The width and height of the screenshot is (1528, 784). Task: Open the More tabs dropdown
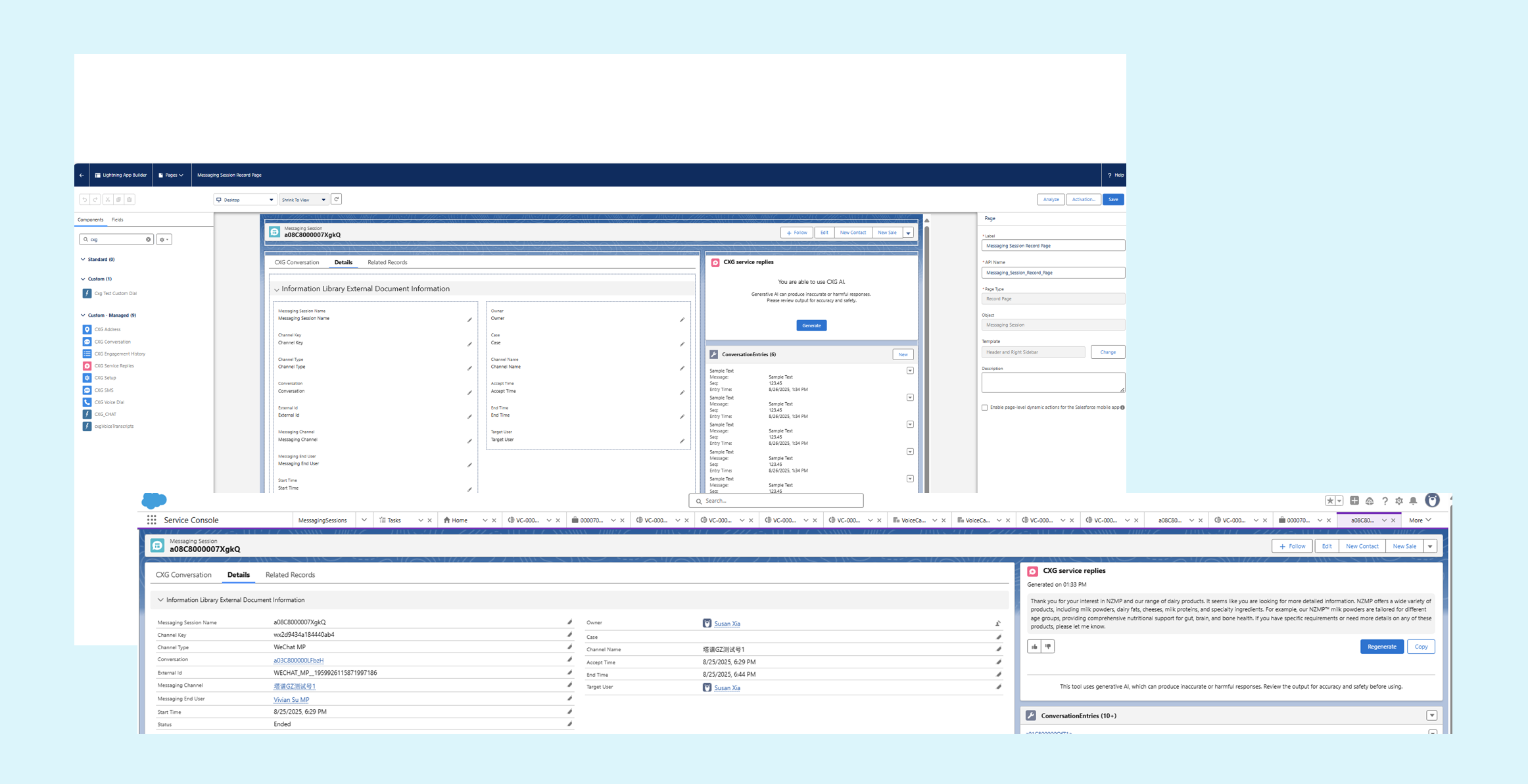1420,520
